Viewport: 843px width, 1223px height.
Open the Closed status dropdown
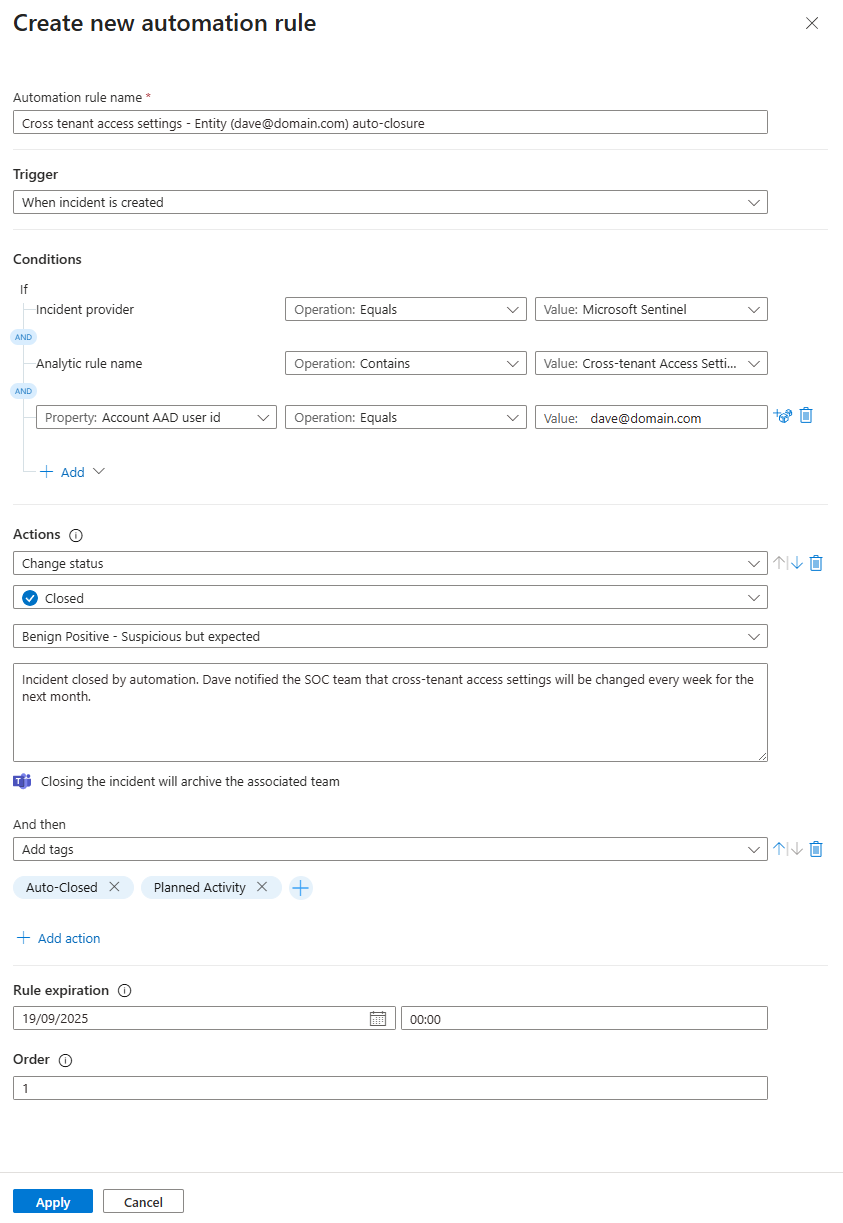[390, 598]
